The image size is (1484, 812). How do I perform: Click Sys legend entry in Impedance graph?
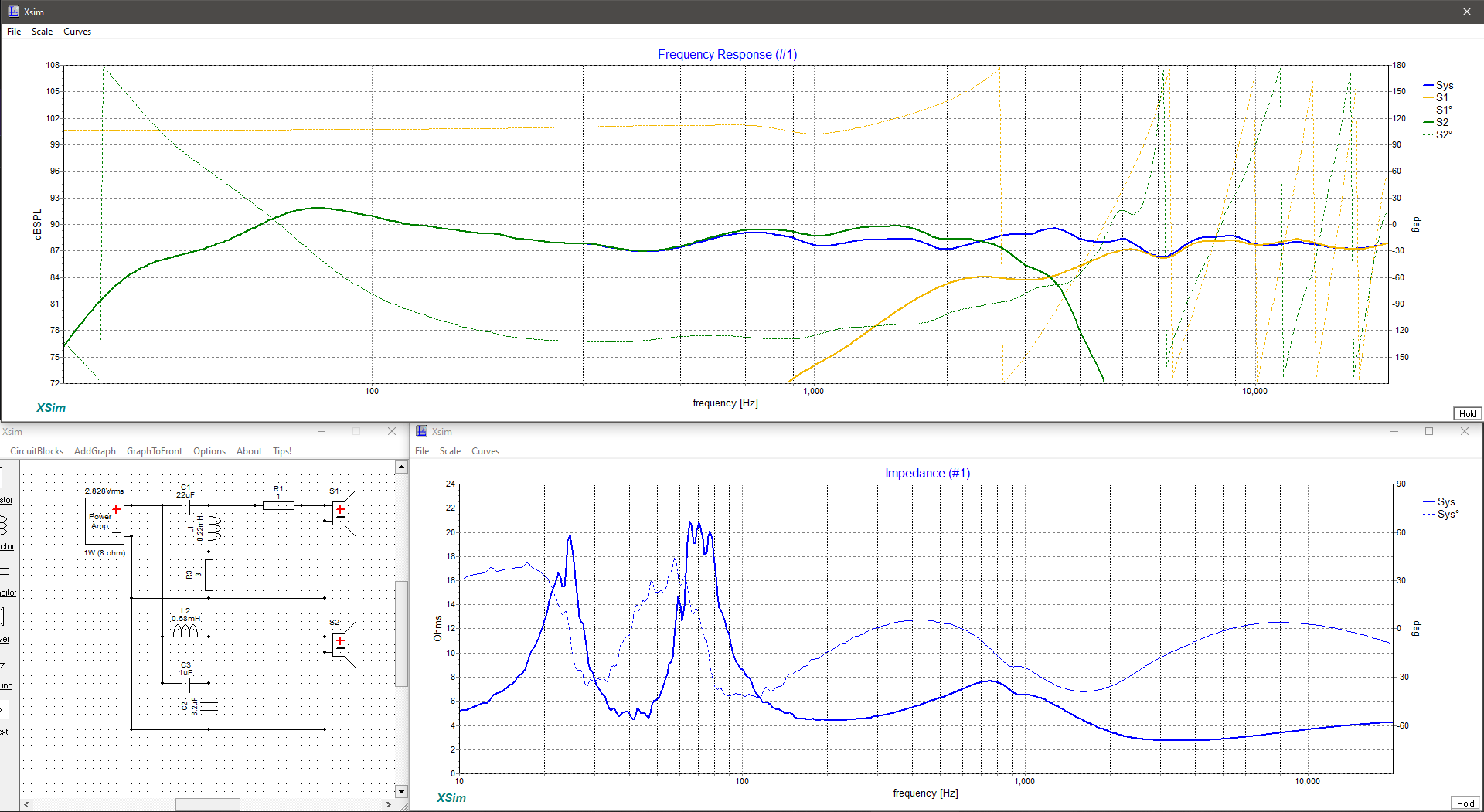tap(1441, 501)
